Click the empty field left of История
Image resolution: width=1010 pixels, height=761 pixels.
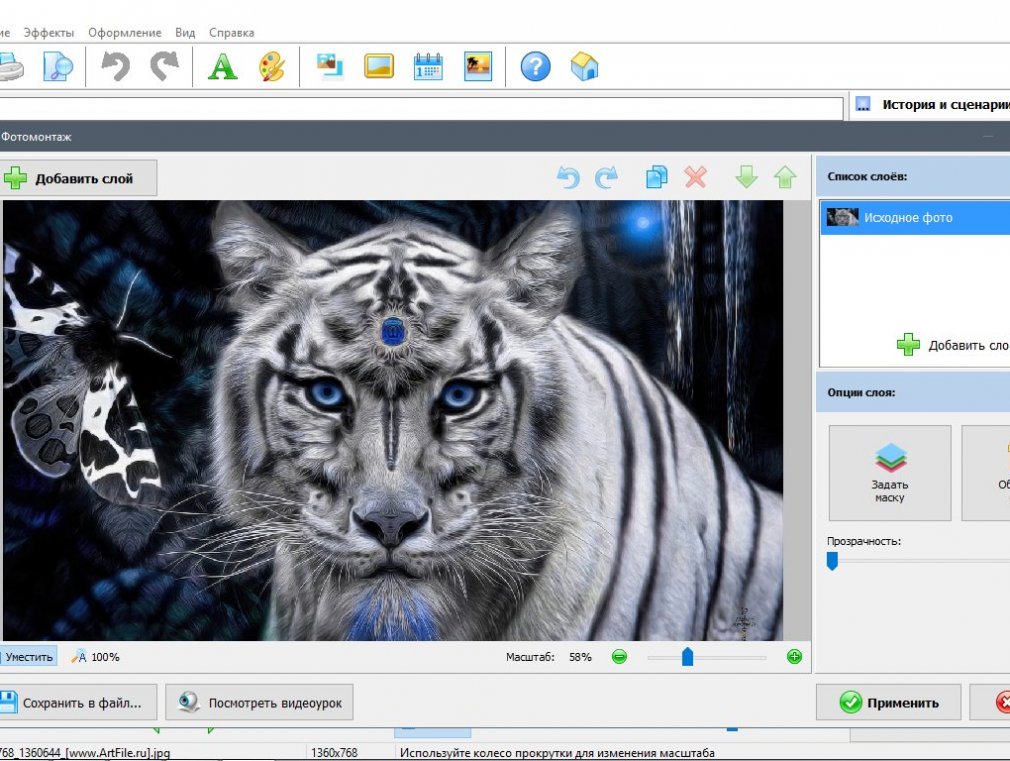[x=421, y=108]
